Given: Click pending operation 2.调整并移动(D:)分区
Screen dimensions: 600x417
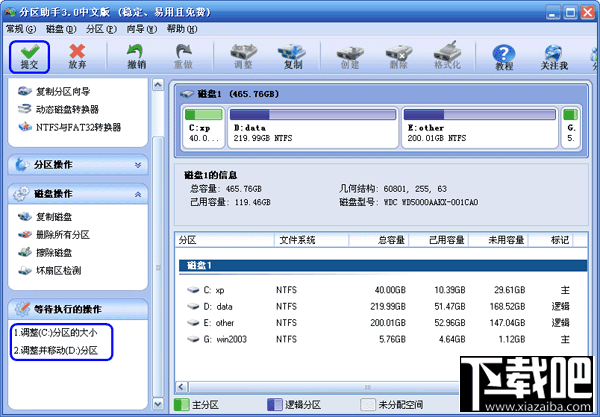Looking at the screenshot, I should (56, 350).
